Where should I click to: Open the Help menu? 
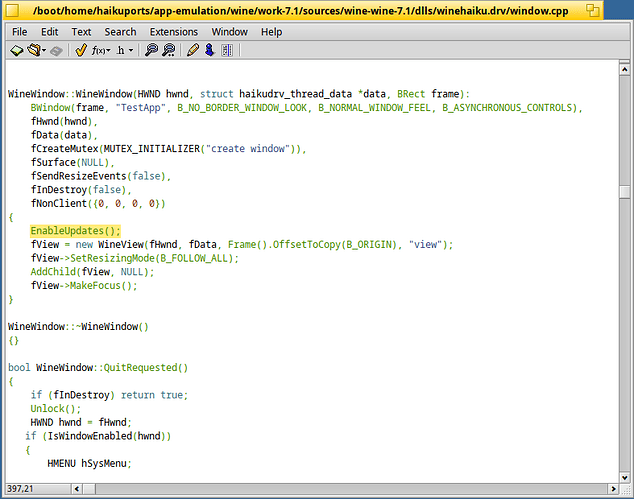click(x=271, y=32)
